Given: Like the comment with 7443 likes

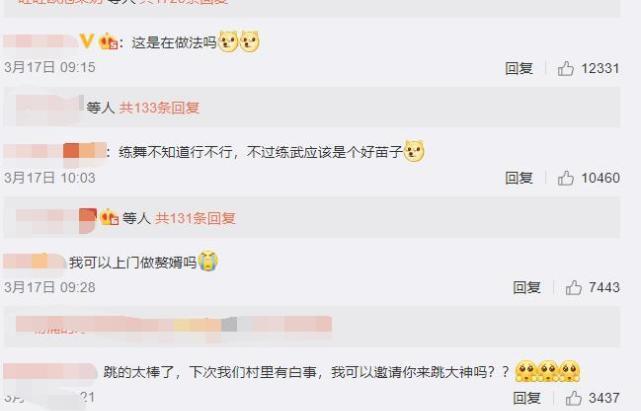Looking at the screenshot, I should point(574,287).
